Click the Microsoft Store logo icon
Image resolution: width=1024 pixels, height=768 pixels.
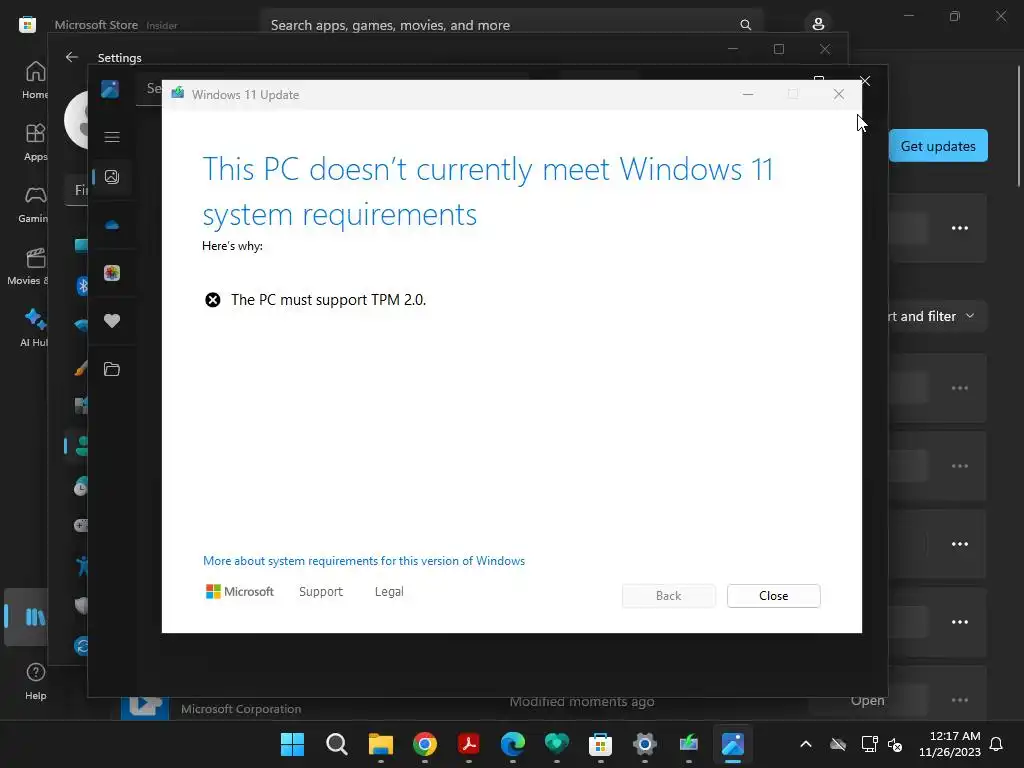pos(27,25)
